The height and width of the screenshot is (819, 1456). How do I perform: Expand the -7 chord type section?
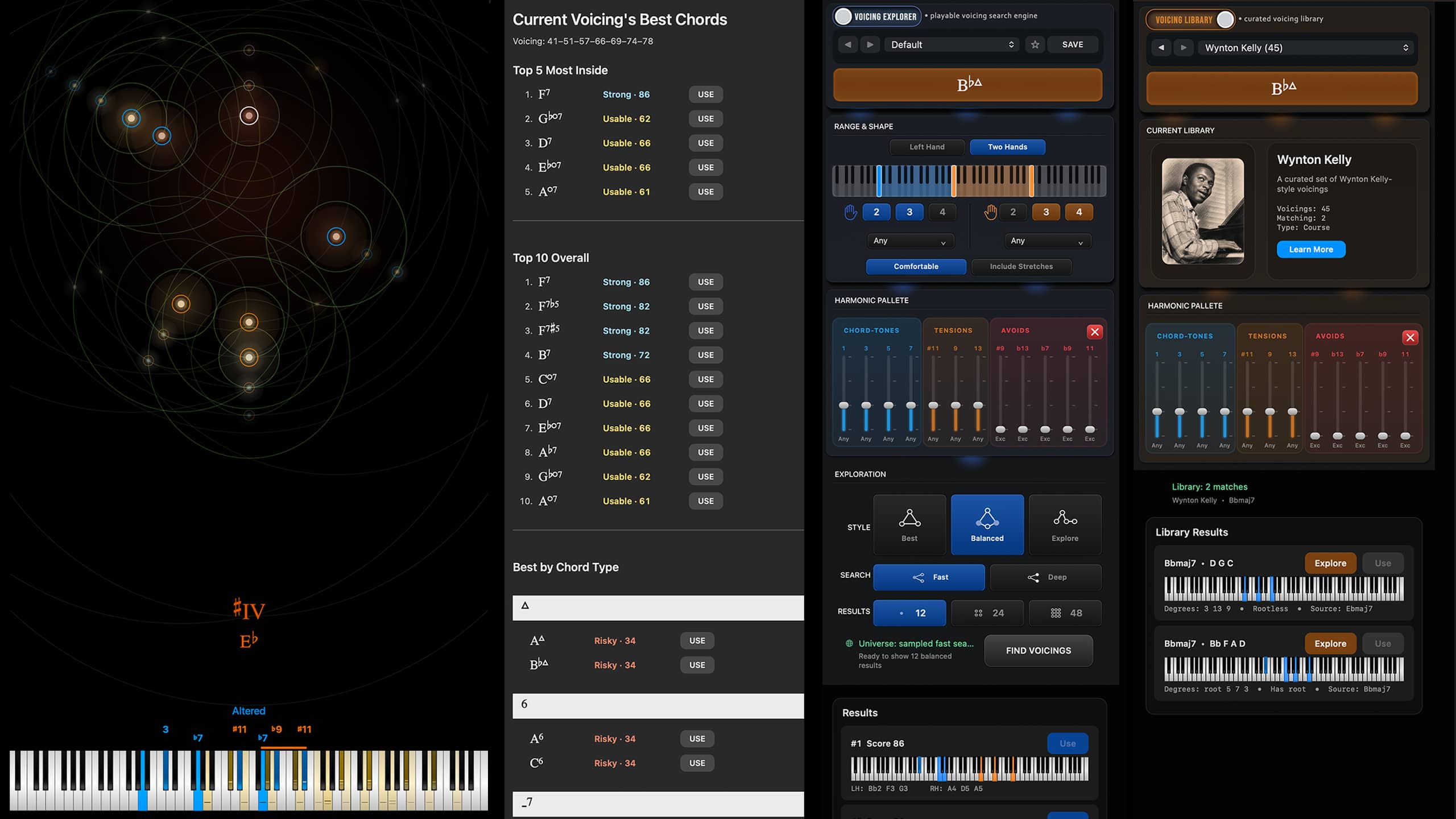point(658,804)
